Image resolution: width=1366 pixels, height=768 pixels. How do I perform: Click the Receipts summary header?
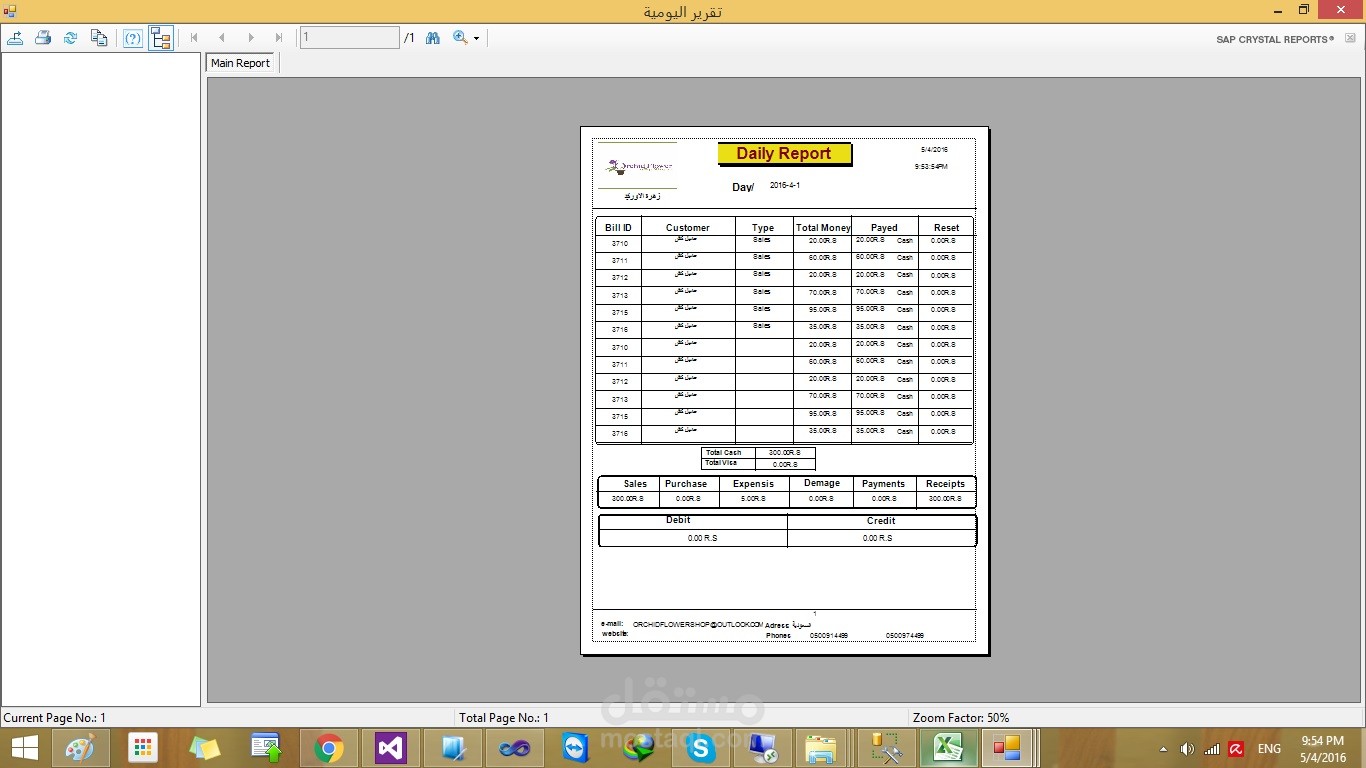pyautogui.click(x=945, y=484)
